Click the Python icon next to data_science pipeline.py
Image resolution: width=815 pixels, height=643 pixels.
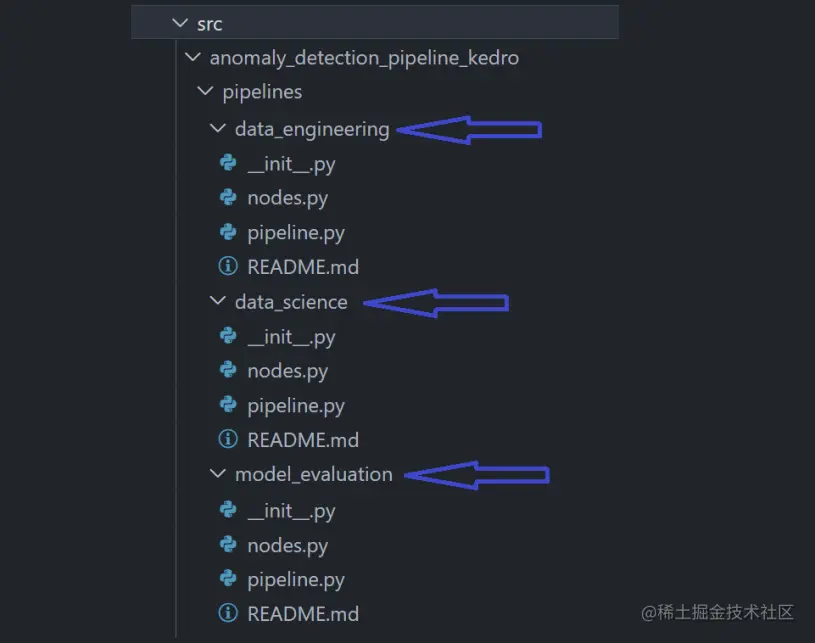(x=228, y=405)
